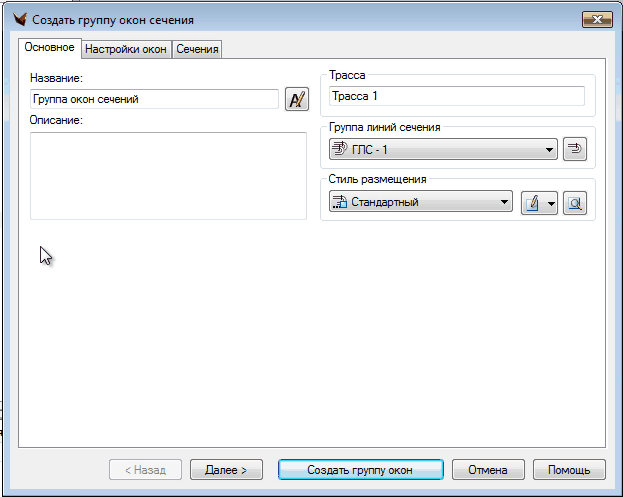Click the disabled < Назад button

(x=145, y=470)
